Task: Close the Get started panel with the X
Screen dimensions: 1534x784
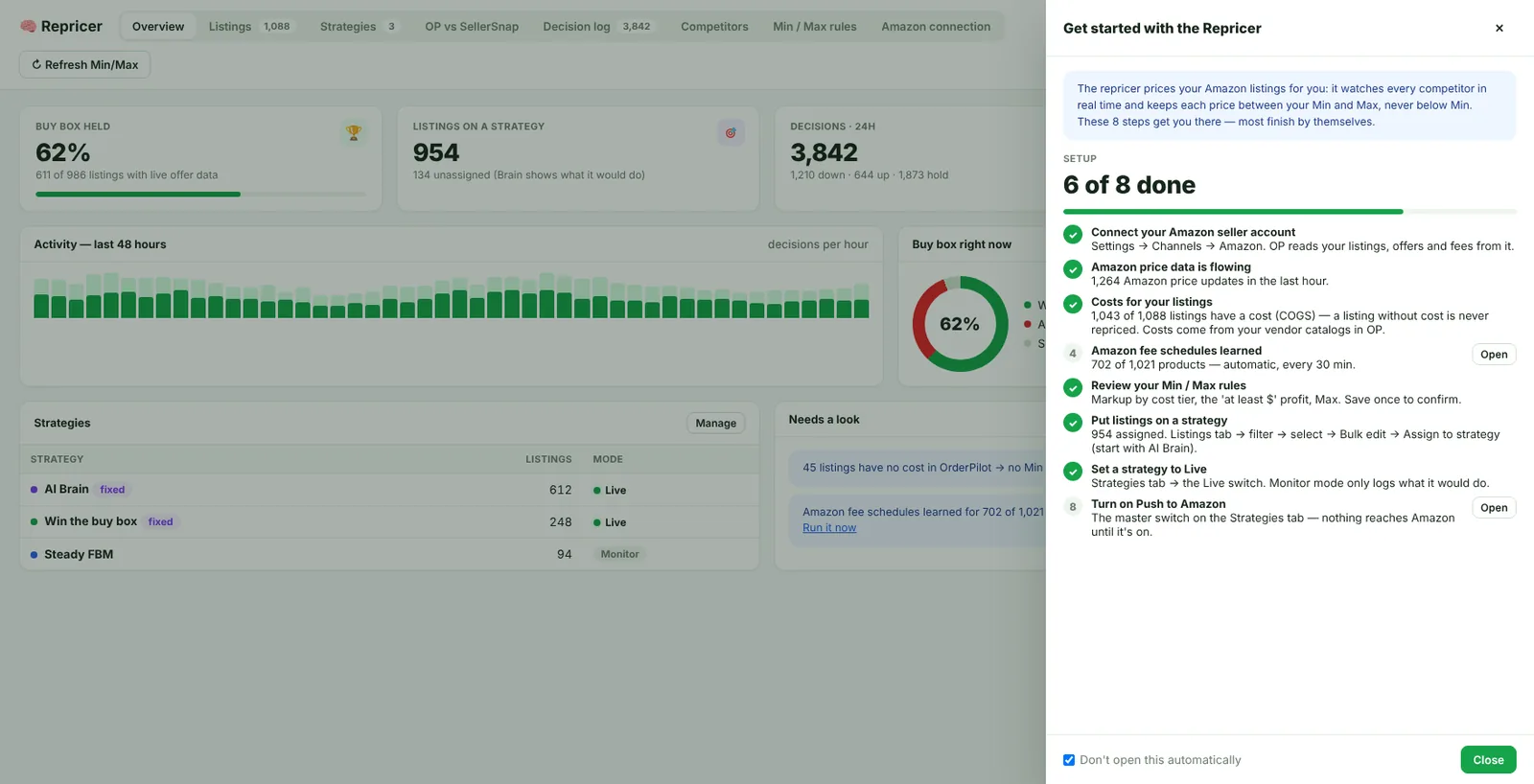Action: (1499, 28)
